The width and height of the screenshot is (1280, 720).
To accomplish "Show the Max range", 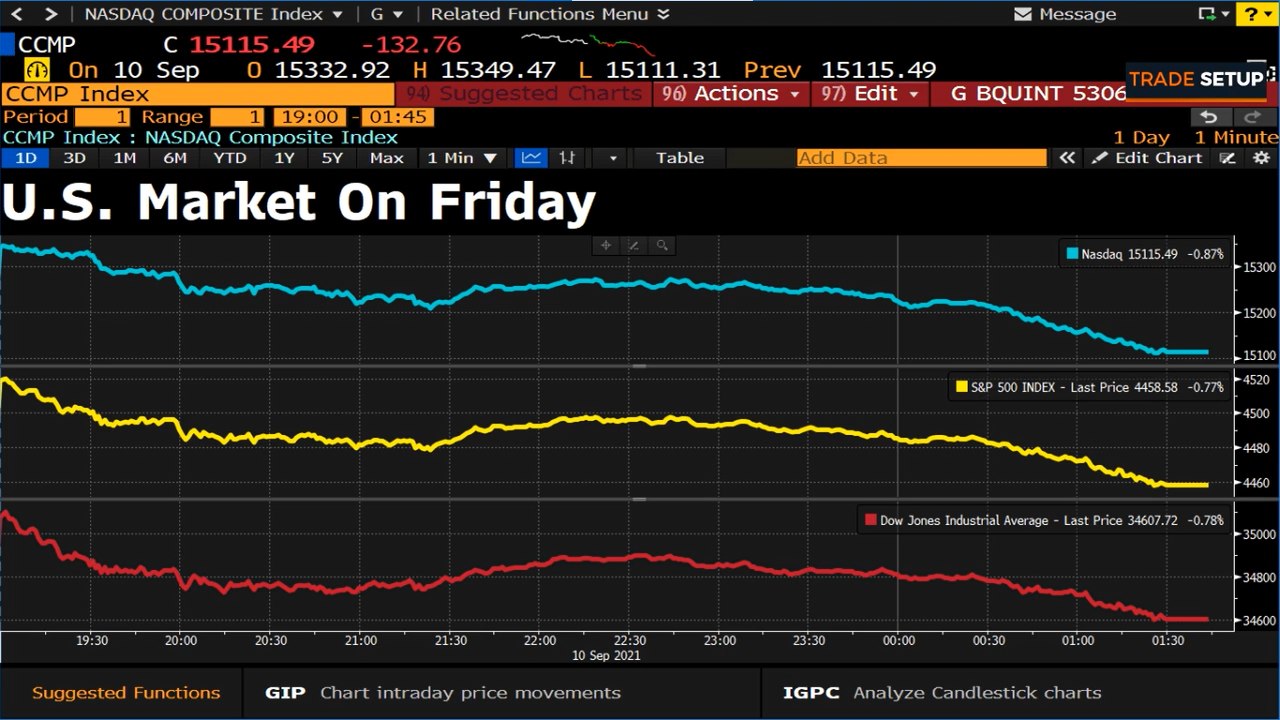I will tap(386, 158).
